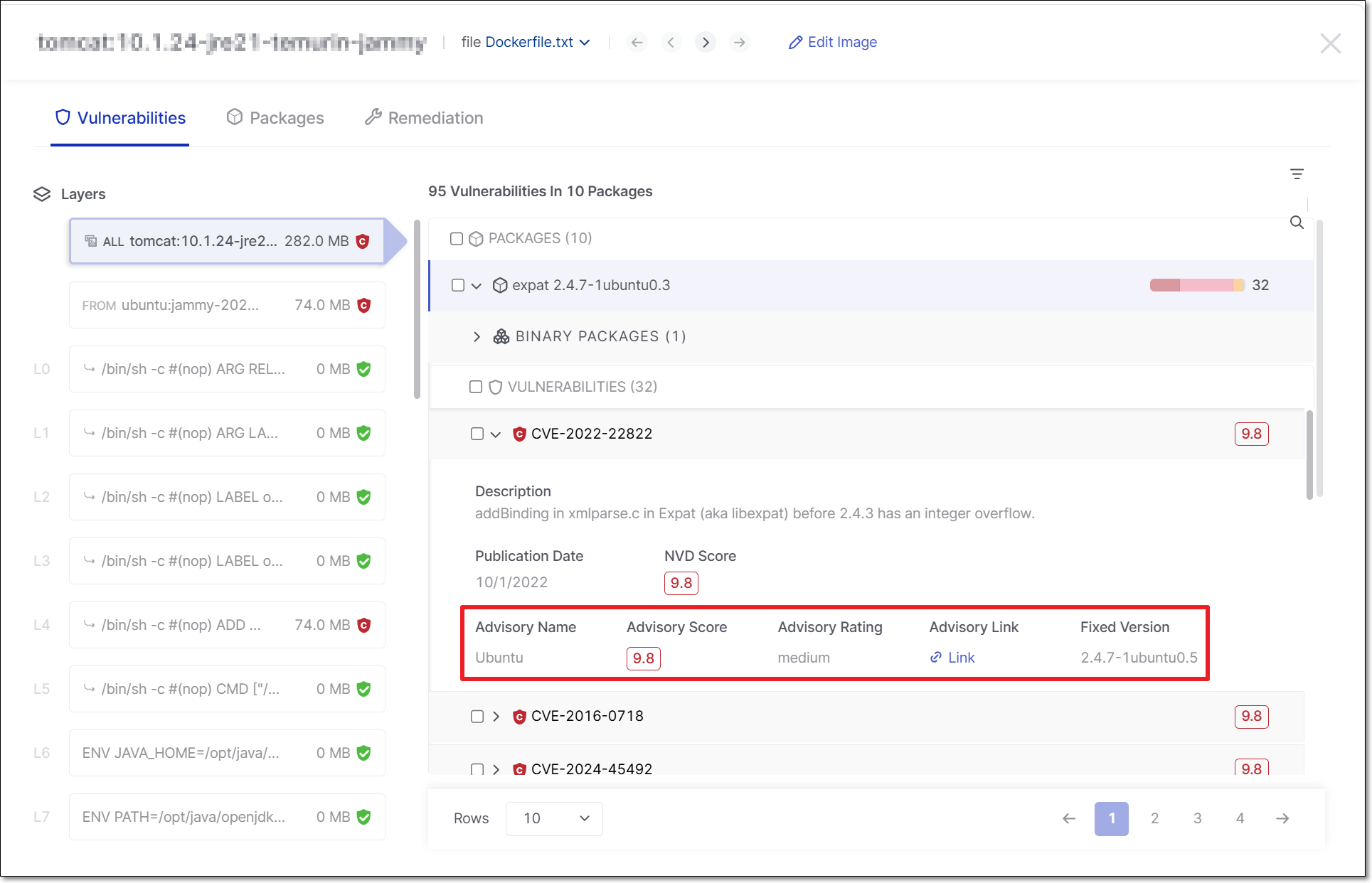Go to next item with right chevron
This screenshot has height=883, width=1372.
coord(705,43)
